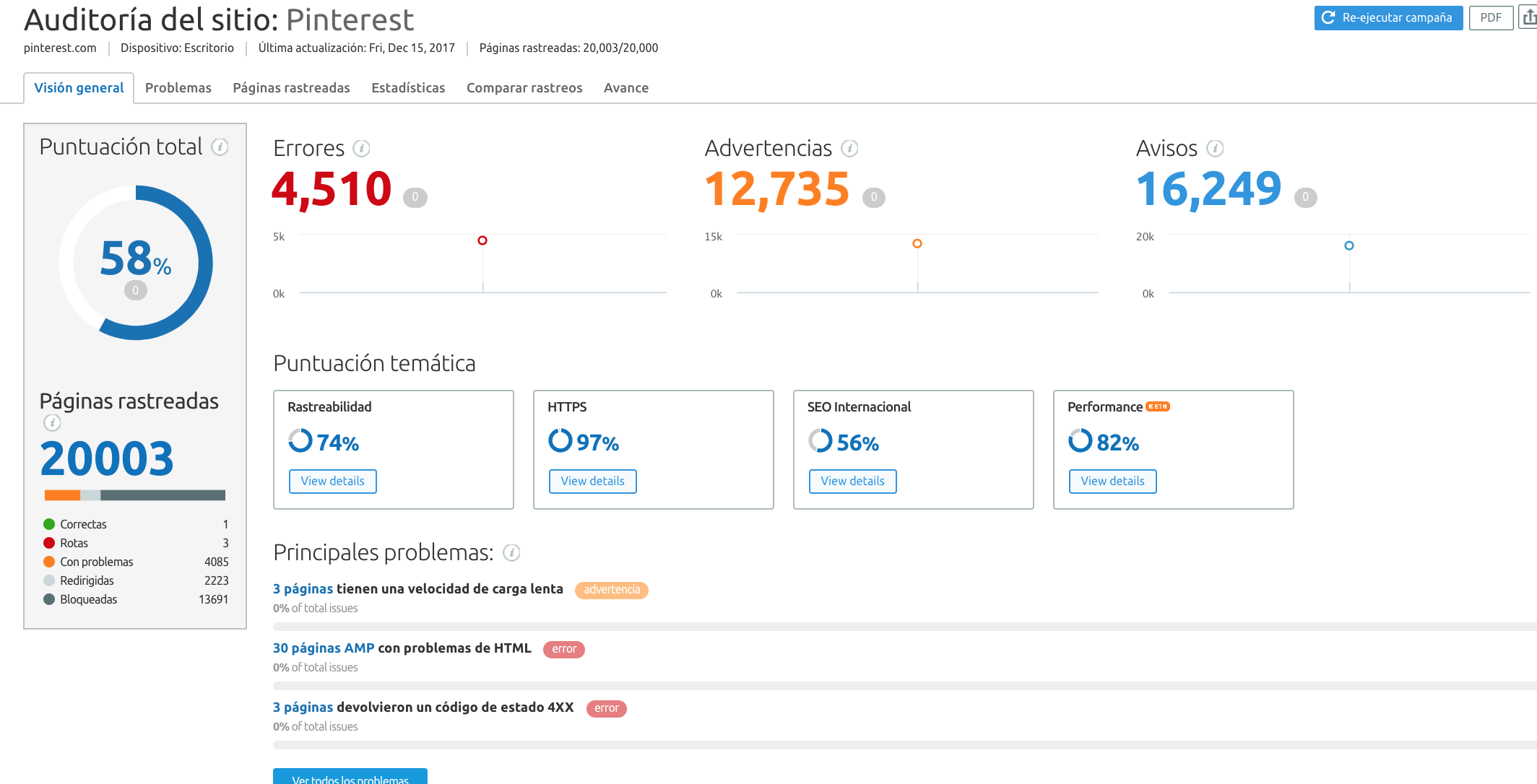Viewport: 1537px width, 784px height.
Task: Click the Bloqueadas 13691 row
Action: point(136,599)
